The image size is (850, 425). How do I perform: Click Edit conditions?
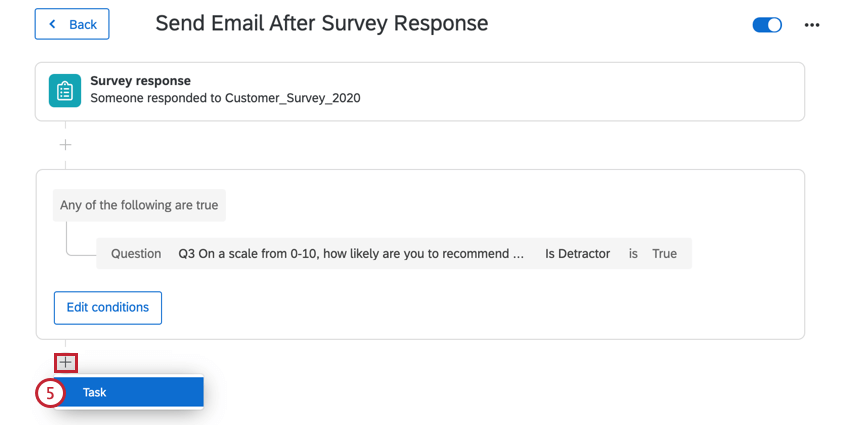108,307
